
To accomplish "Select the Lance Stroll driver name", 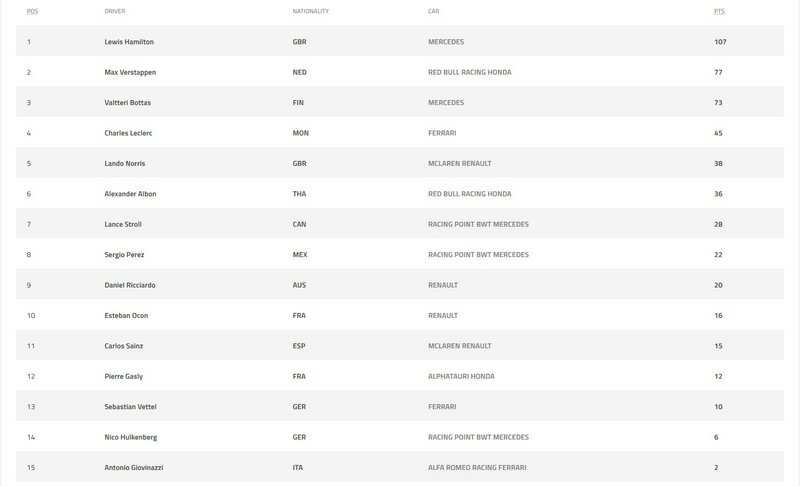I will [122, 224].
